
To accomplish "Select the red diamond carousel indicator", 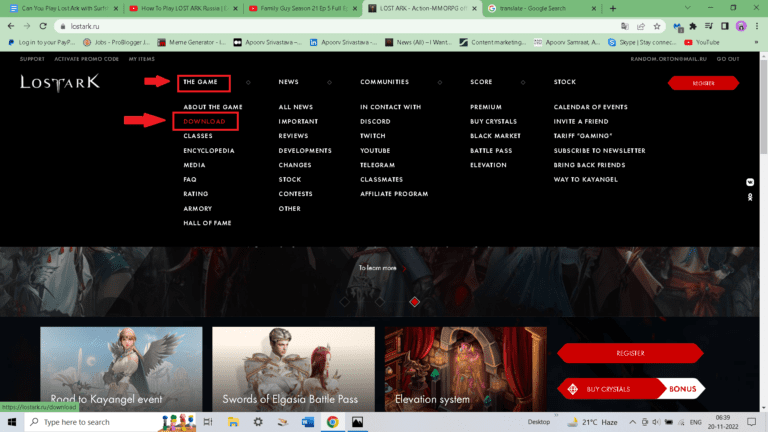I will [x=414, y=301].
